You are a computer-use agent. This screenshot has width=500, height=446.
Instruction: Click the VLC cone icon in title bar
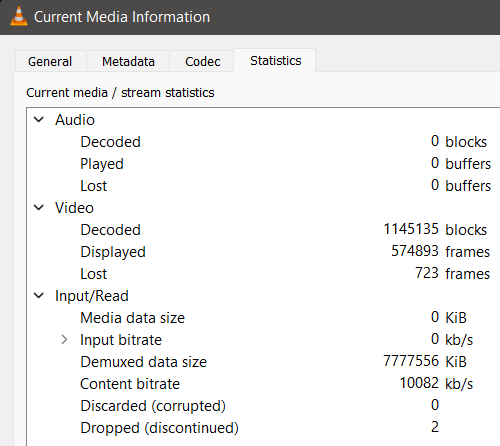click(x=19, y=16)
